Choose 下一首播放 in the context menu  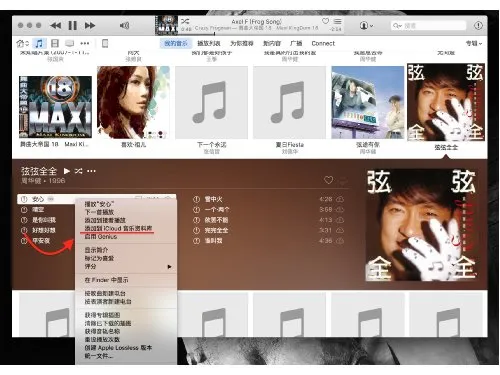coord(99,212)
